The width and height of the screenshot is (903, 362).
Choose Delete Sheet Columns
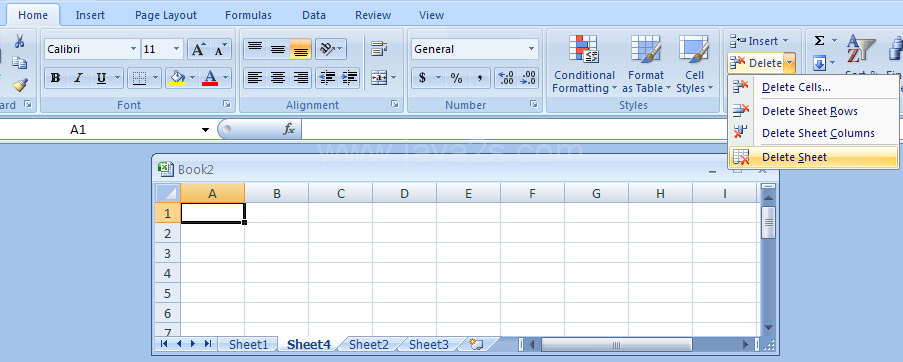point(813,133)
